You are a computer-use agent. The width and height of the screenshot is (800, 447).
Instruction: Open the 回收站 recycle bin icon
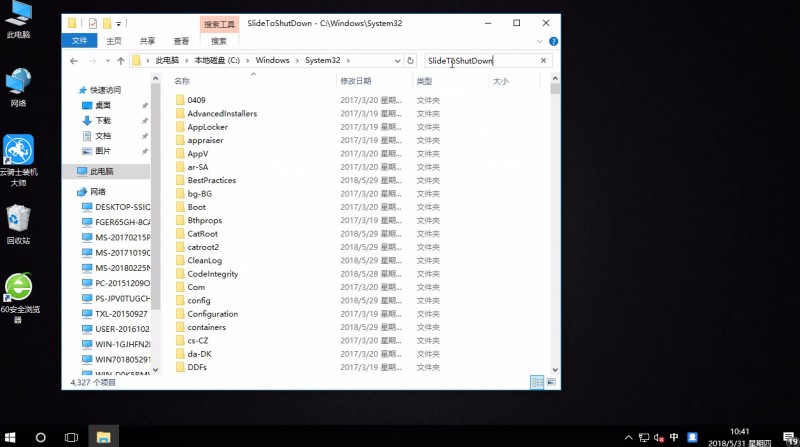tap(18, 225)
